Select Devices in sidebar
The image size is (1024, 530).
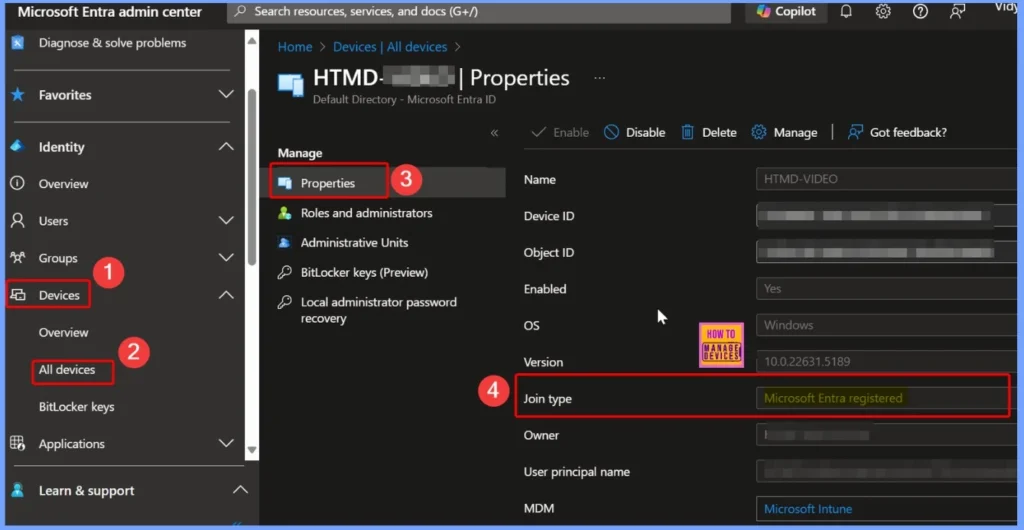click(x=59, y=295)
